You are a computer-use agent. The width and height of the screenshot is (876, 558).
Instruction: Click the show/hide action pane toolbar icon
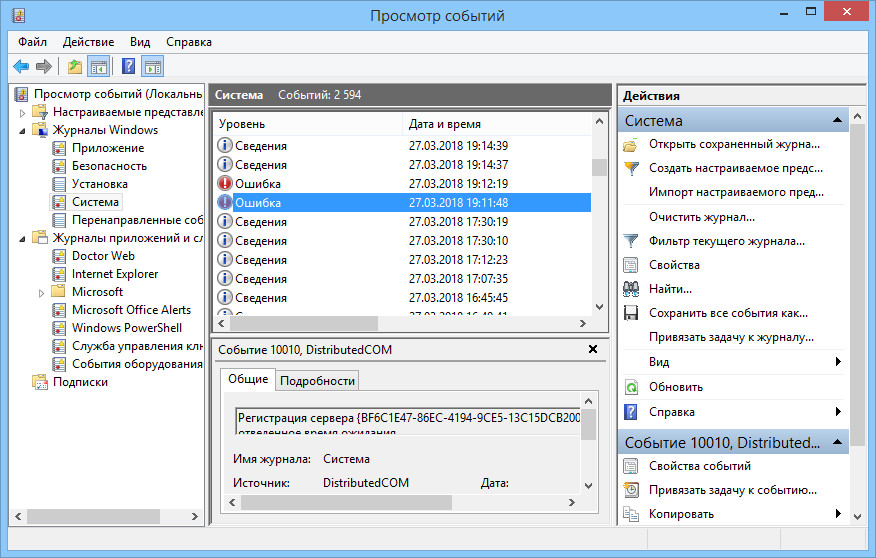point(153,67)
